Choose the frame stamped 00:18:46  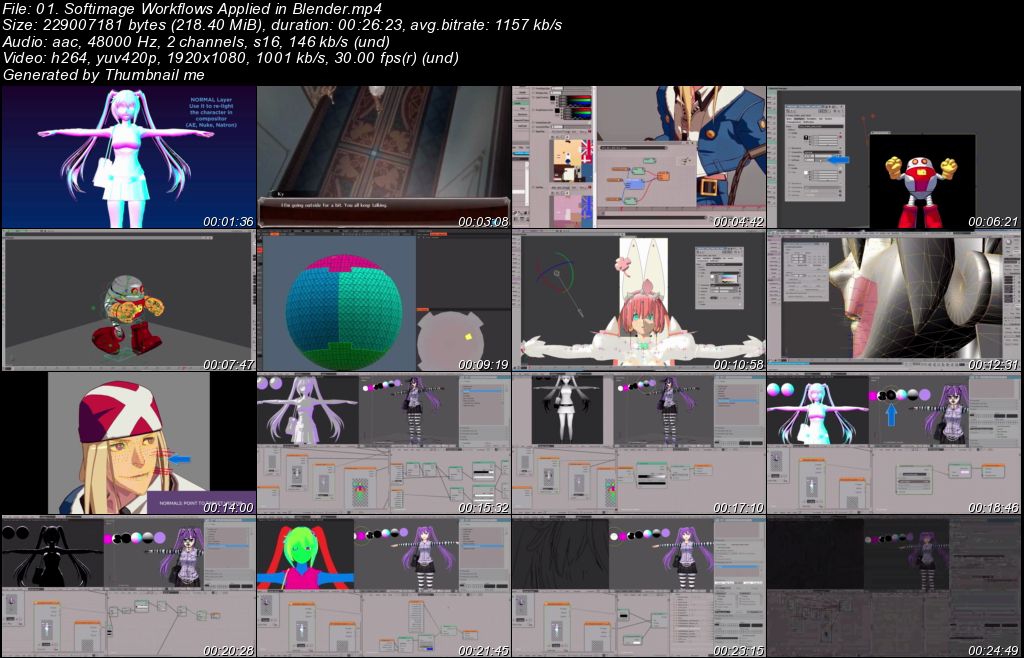click(x=894, y=443)
